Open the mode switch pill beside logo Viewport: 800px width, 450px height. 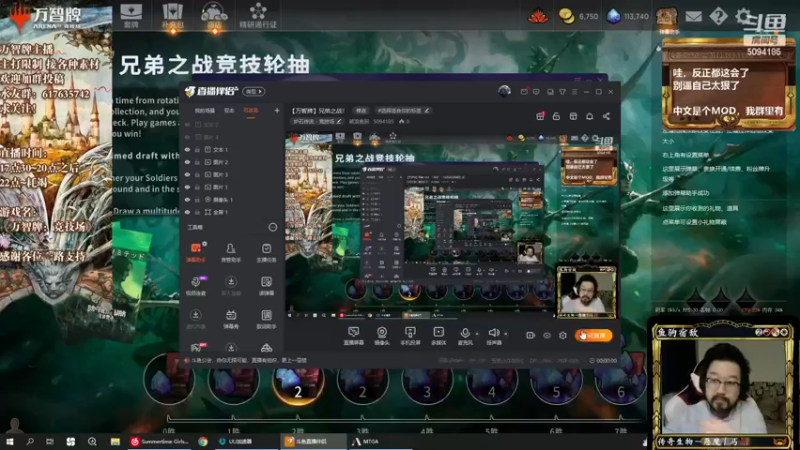pos(254,91)
